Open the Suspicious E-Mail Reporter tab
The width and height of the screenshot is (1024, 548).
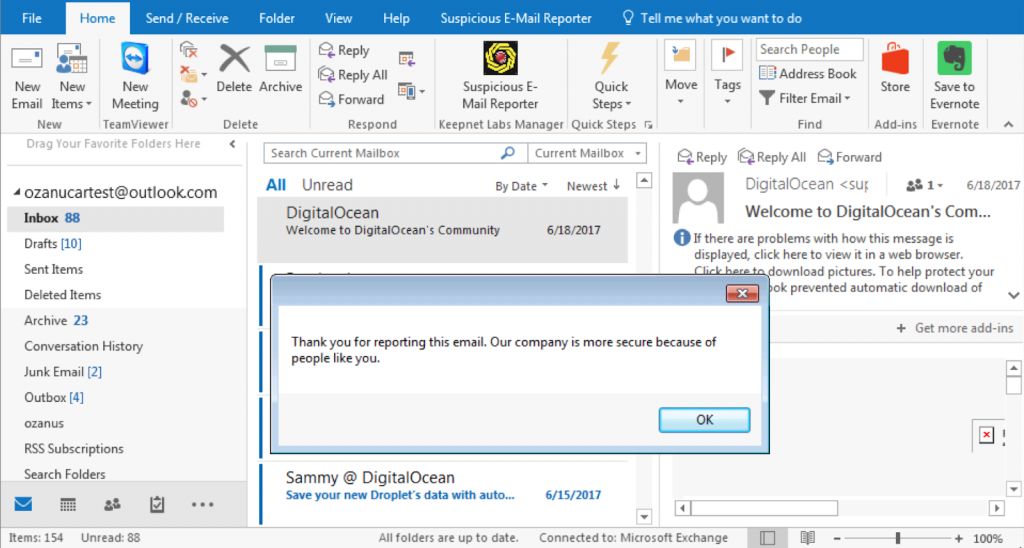pyautogui.click(x=516, y=18)
